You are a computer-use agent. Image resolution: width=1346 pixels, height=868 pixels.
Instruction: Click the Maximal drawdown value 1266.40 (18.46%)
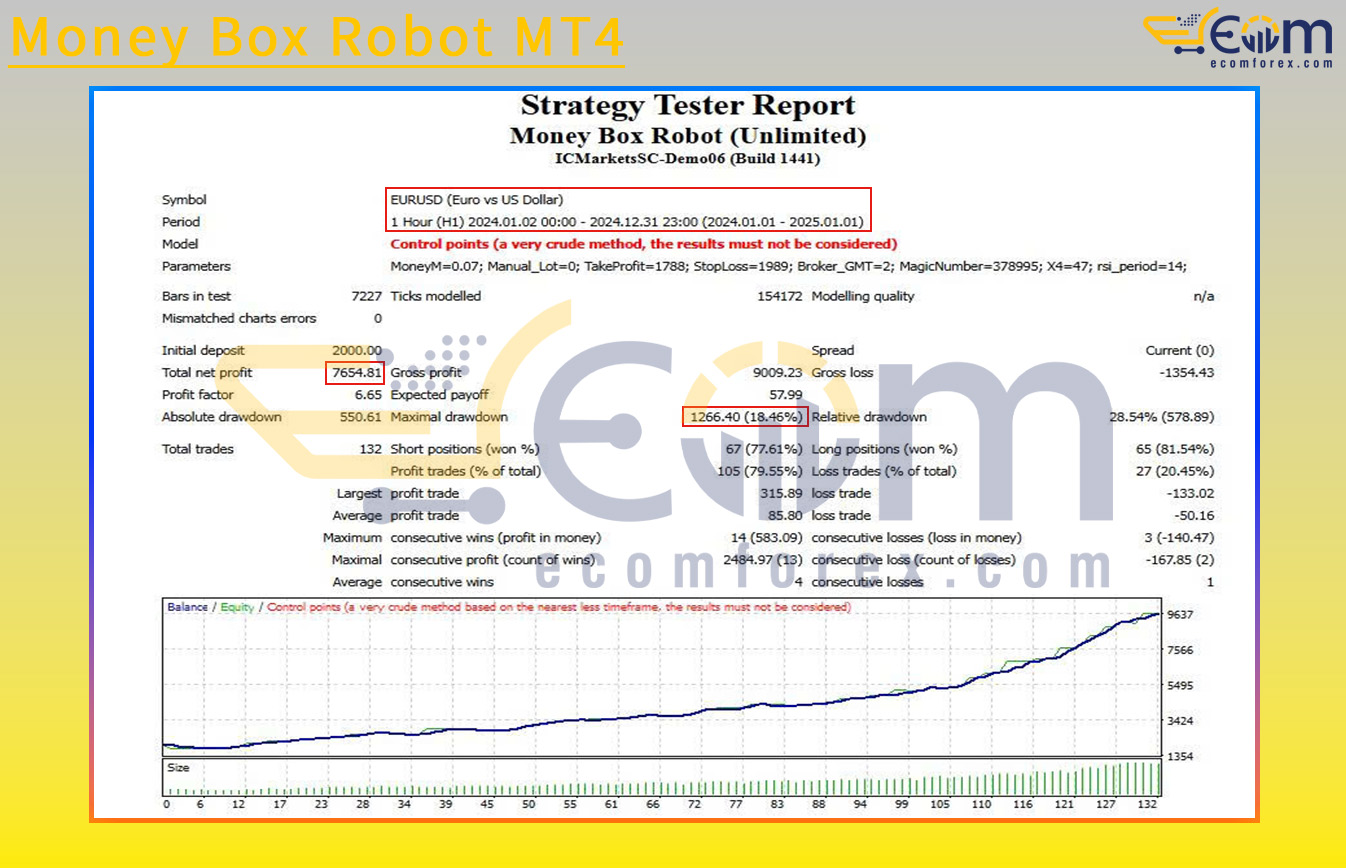(745, 417)
